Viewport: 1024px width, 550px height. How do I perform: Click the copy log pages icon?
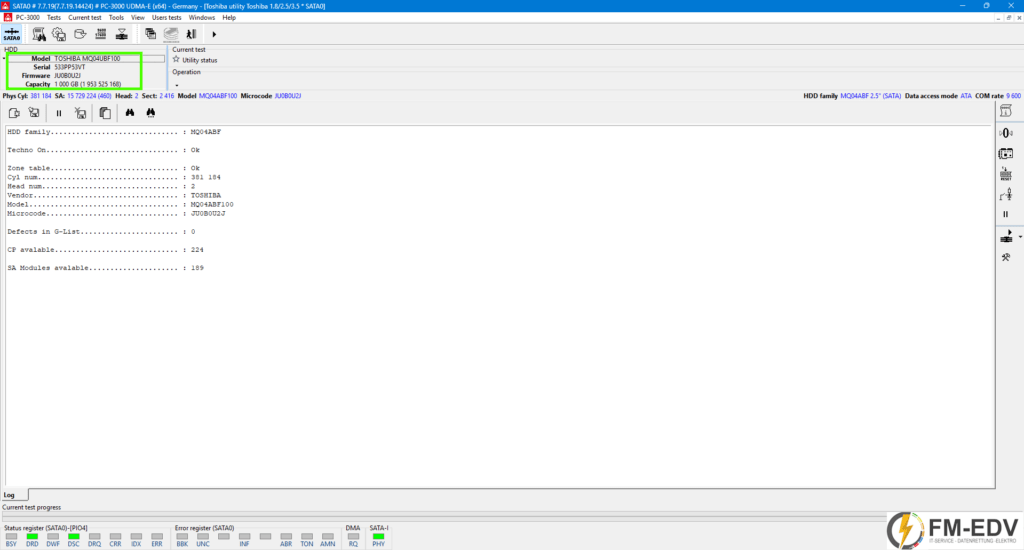pos(104,113)
